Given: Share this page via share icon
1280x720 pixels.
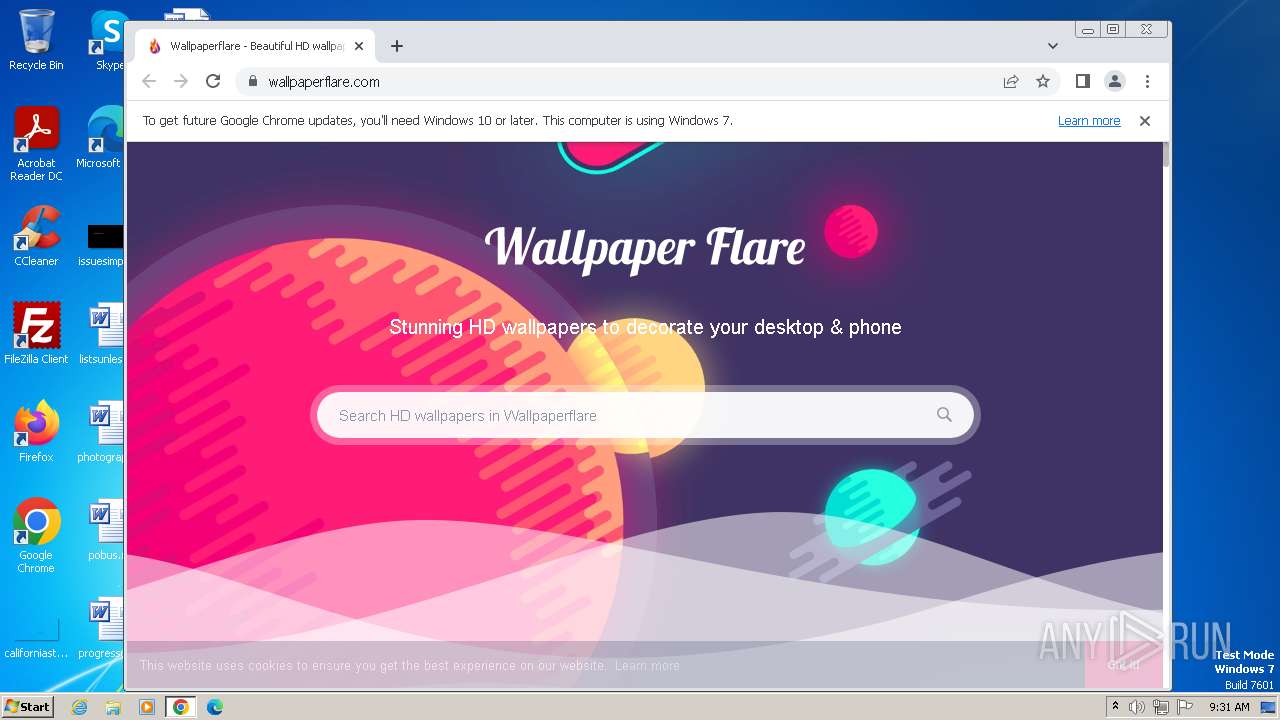Looking at the screenshot, I should (x=1011, y=82).
